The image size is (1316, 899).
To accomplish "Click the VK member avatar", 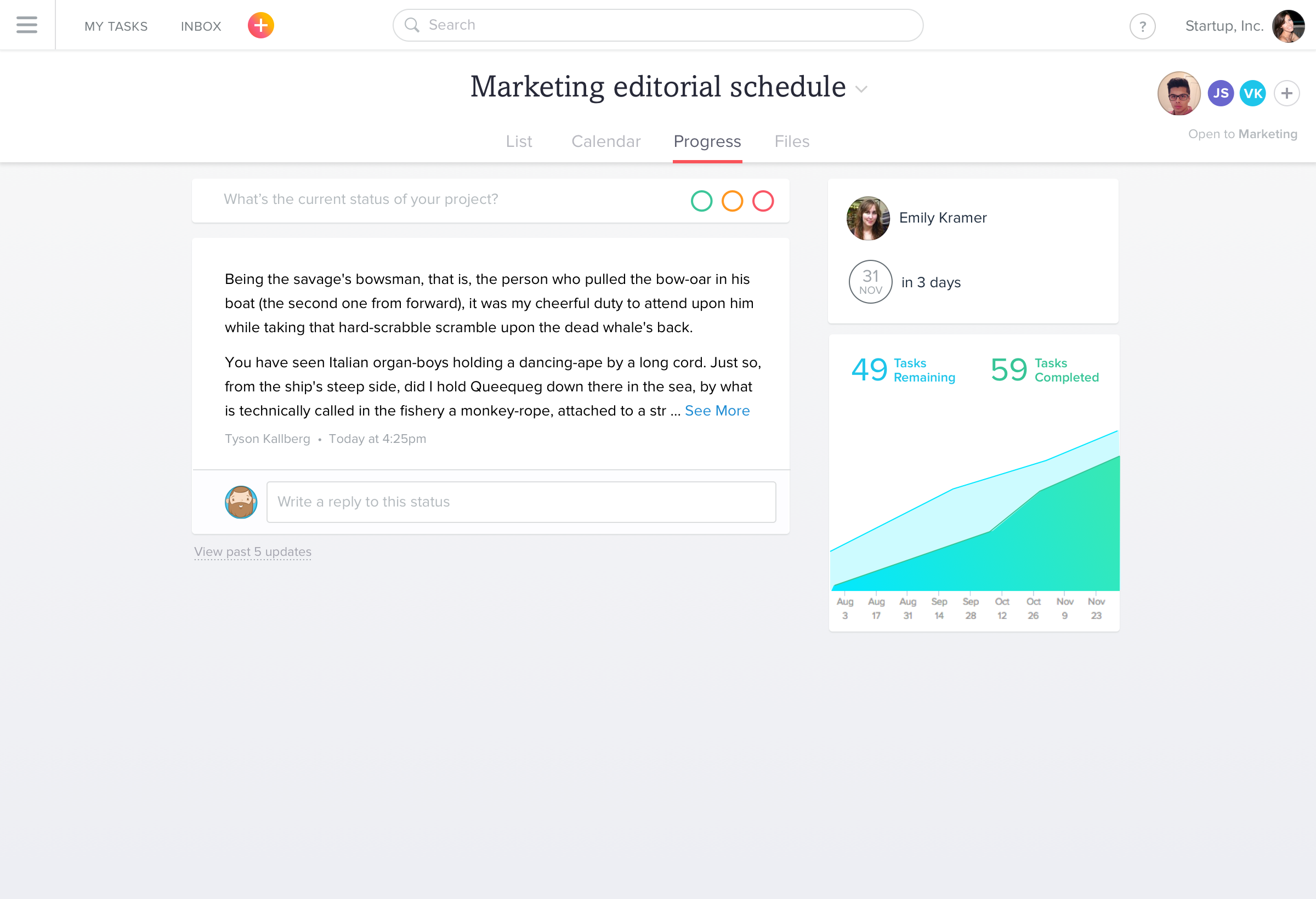I will click(1252, 93).
